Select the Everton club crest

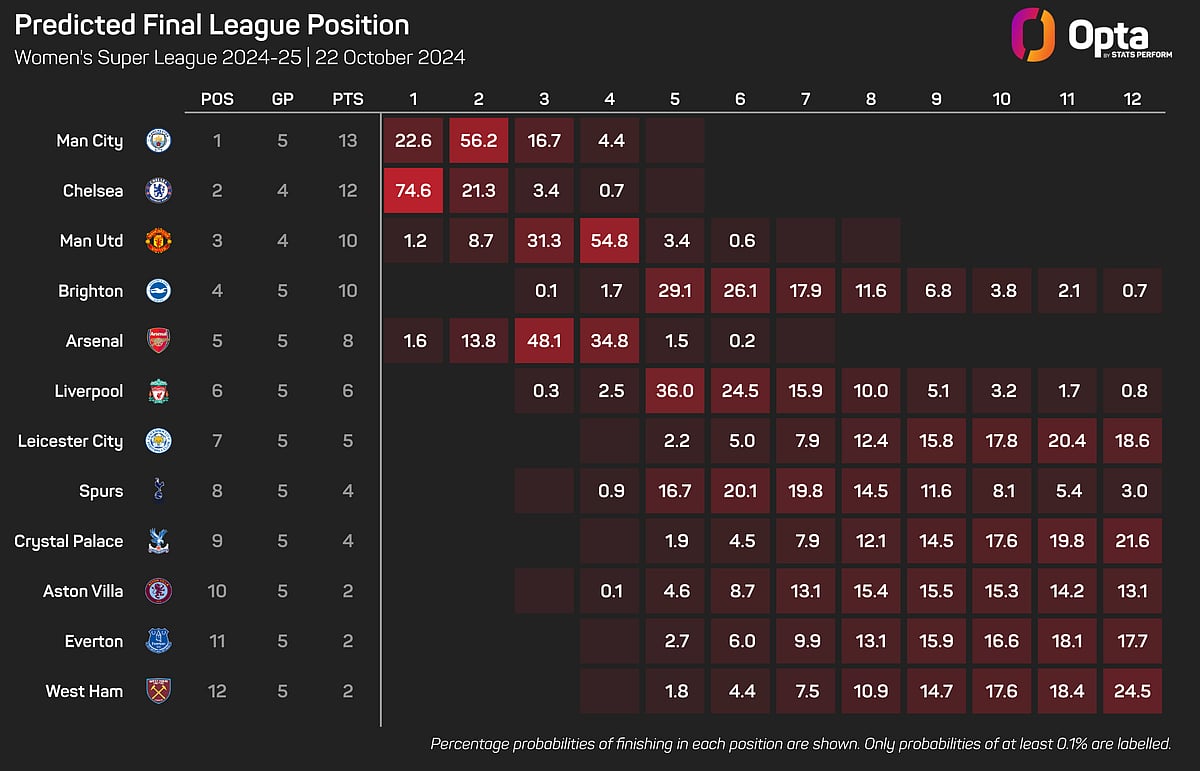pyautogui.click(x=159, y=641)
